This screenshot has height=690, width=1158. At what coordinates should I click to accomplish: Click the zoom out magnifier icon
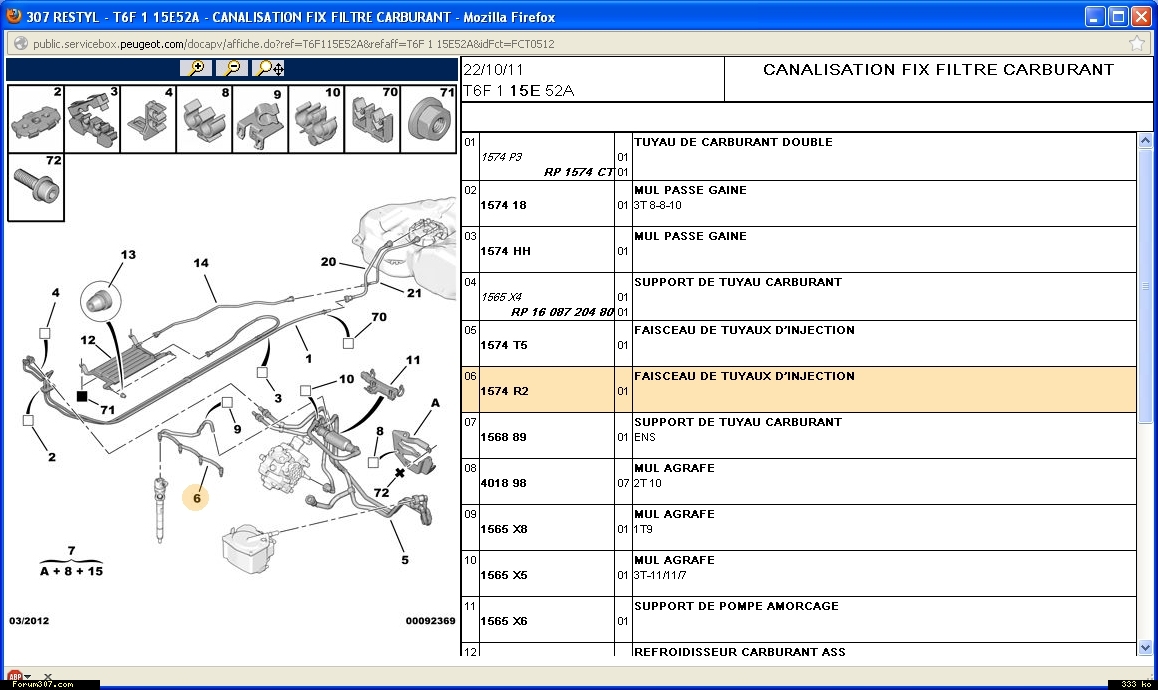232,68
